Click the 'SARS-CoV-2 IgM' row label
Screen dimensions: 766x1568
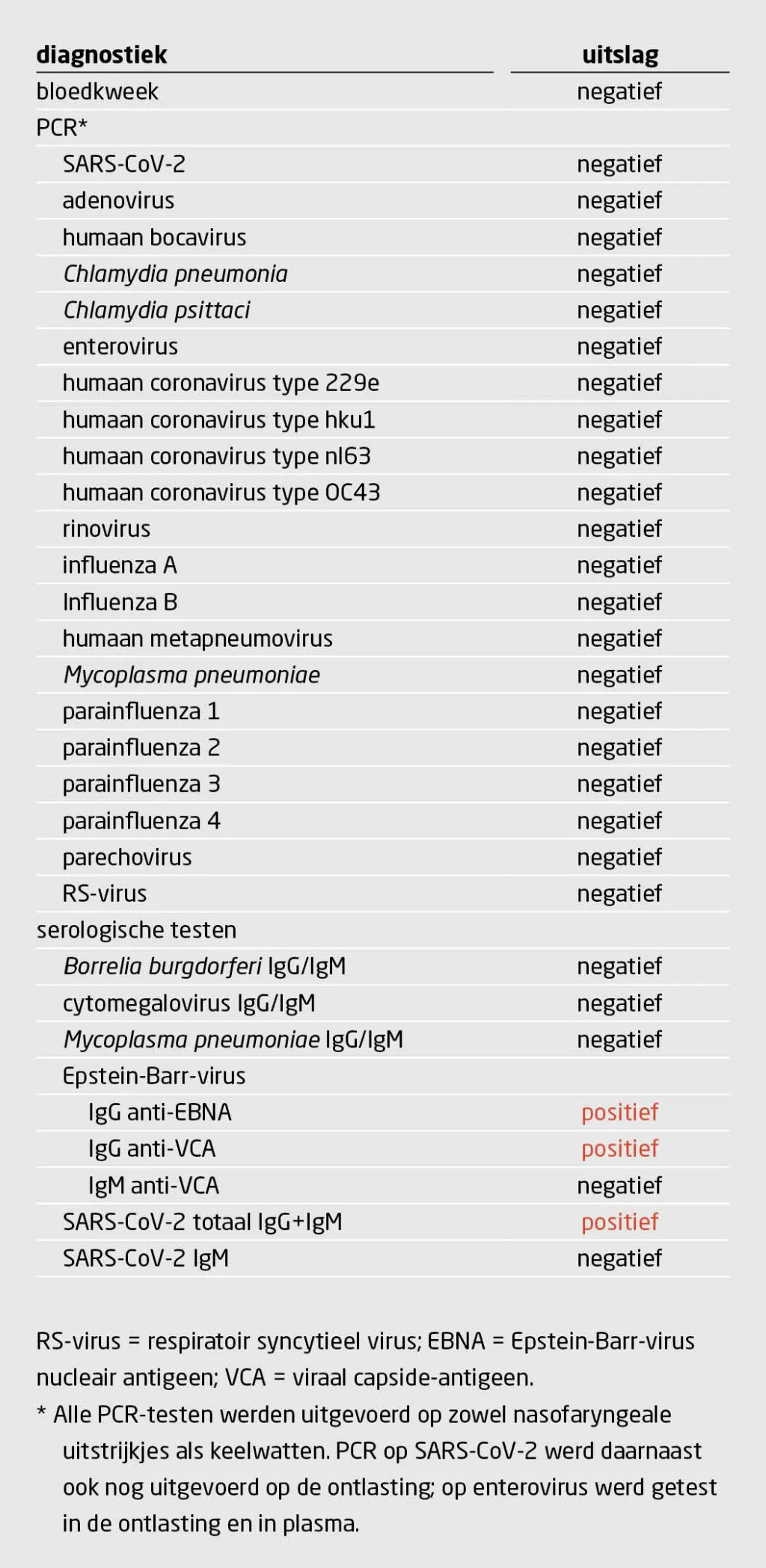(x=146, y=1258)
